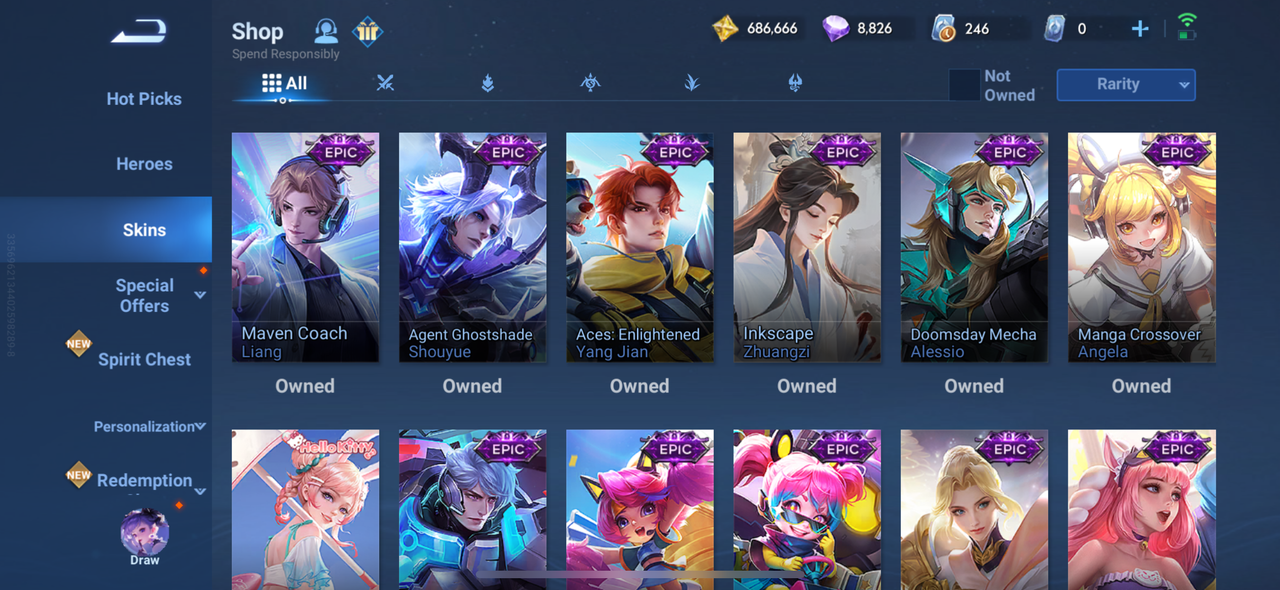The image size is (1280, 590).
Task: Switch to Heroes in the sidebar
Action: (x=144, y=164)
